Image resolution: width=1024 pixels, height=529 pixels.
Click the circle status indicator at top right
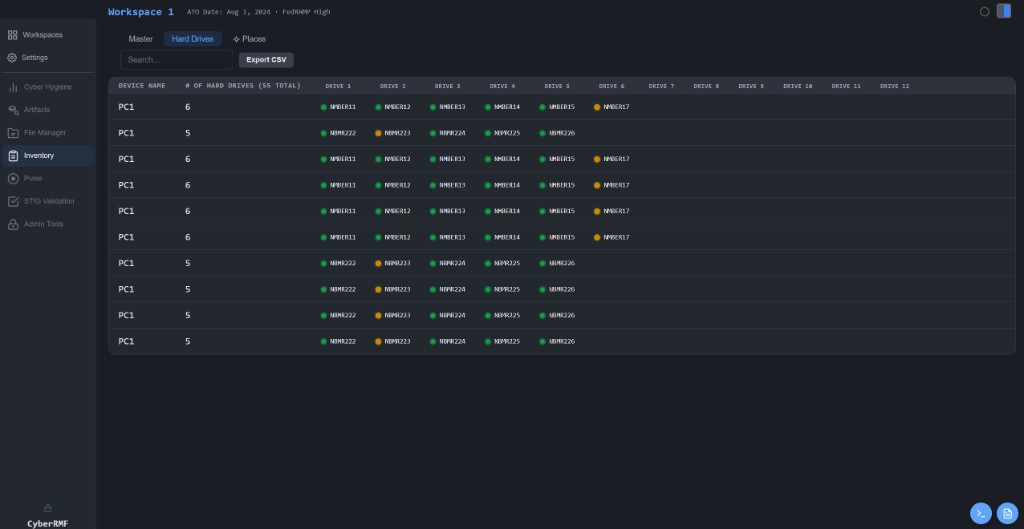[984, 12]
